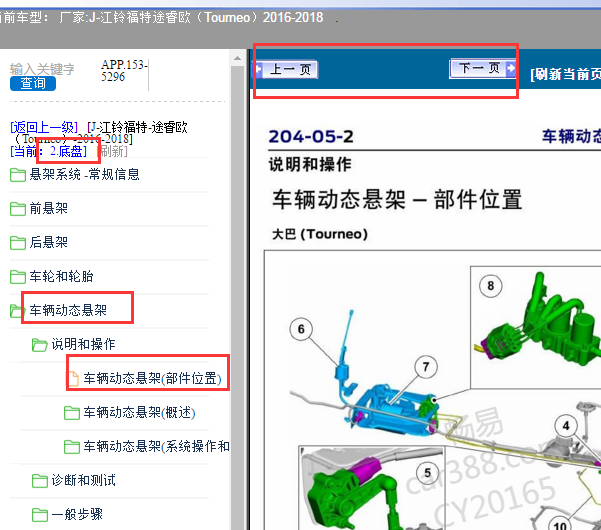This screenshot has width=601, height=530.
Task: Click the 说明和操作 page subheading
Action: 310,164
